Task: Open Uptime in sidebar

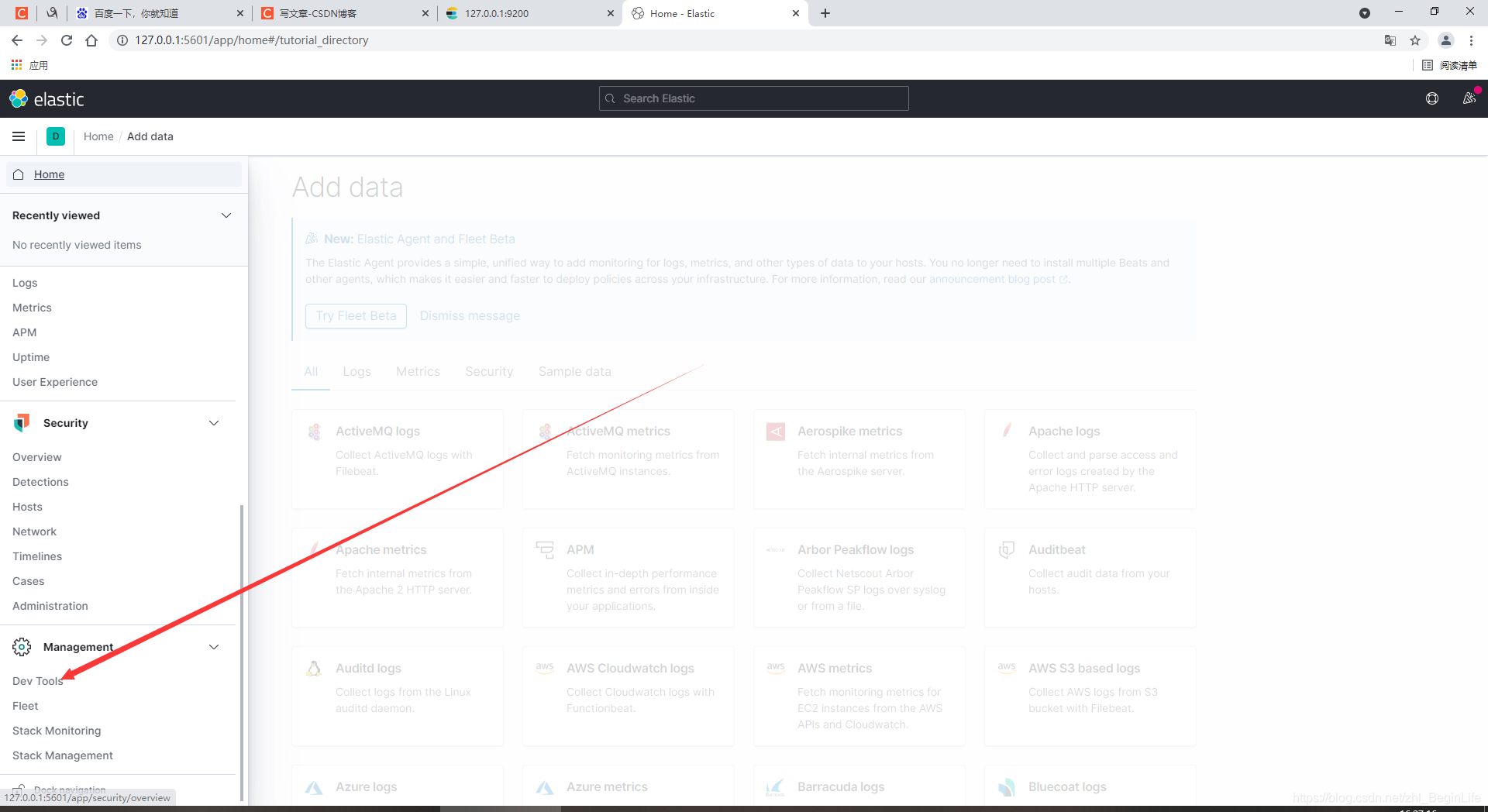Action: click(x=31, y=357)
